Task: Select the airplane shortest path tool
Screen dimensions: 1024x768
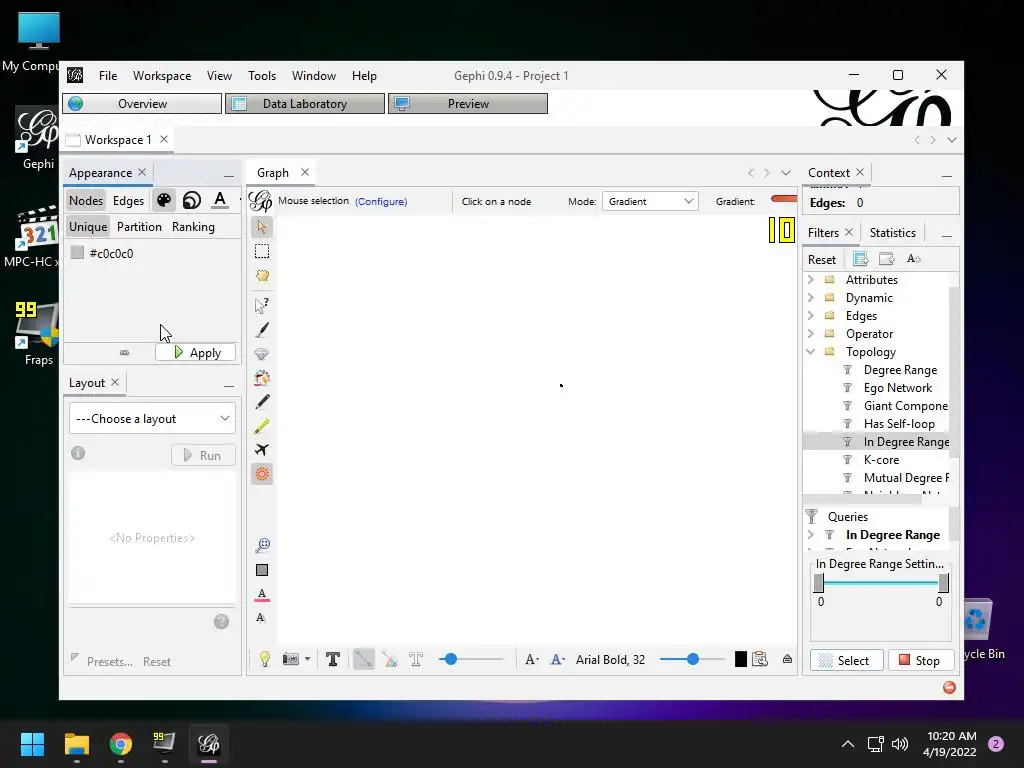Action: [262, 450]
